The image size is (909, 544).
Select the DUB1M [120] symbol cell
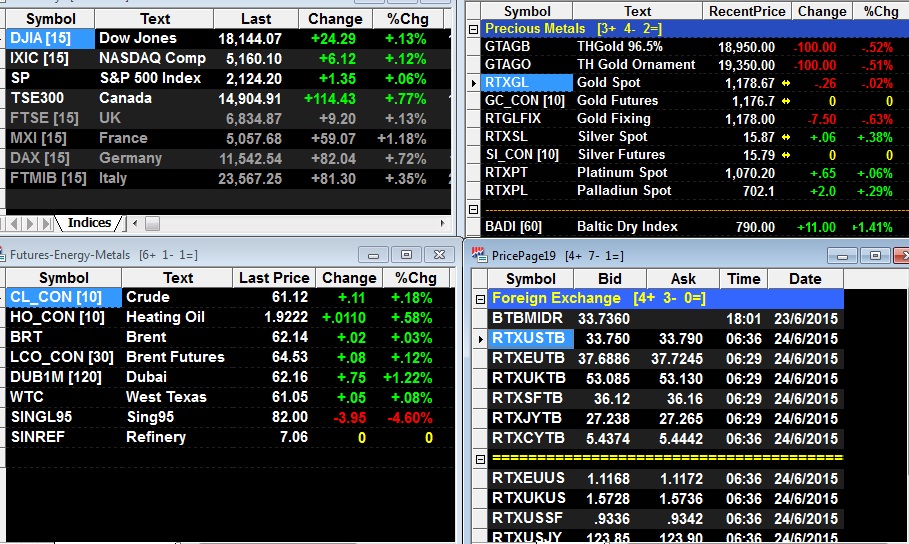click(x=63, y=378)
